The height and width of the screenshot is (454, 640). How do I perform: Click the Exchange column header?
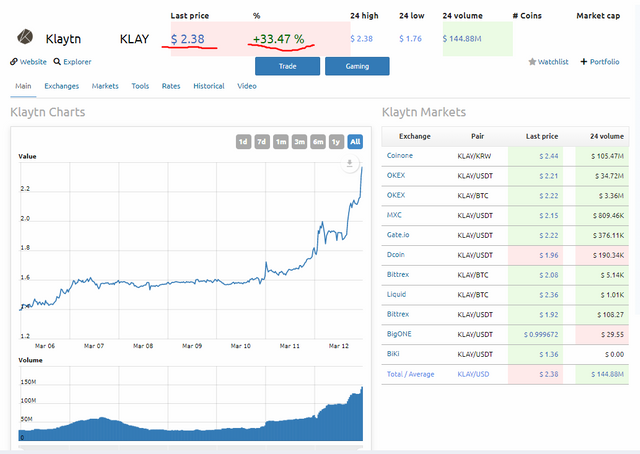point(415,136)
